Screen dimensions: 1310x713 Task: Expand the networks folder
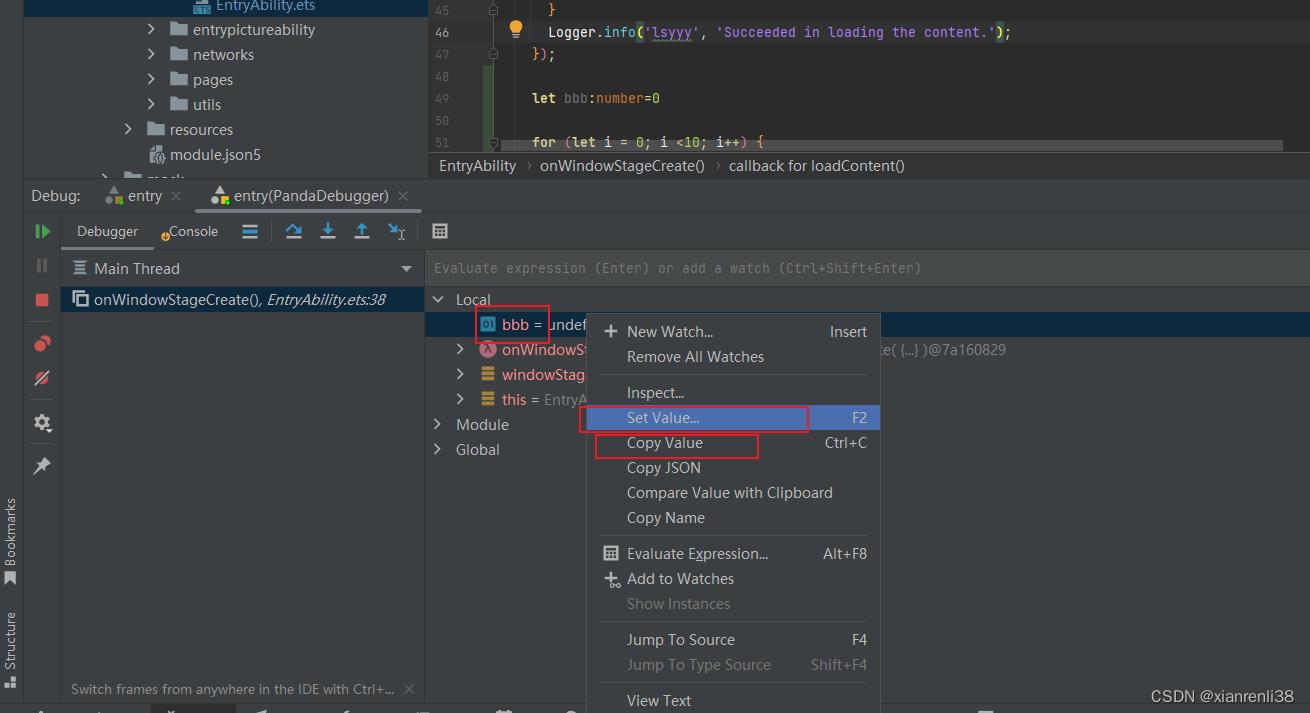(x=151, y=54)
